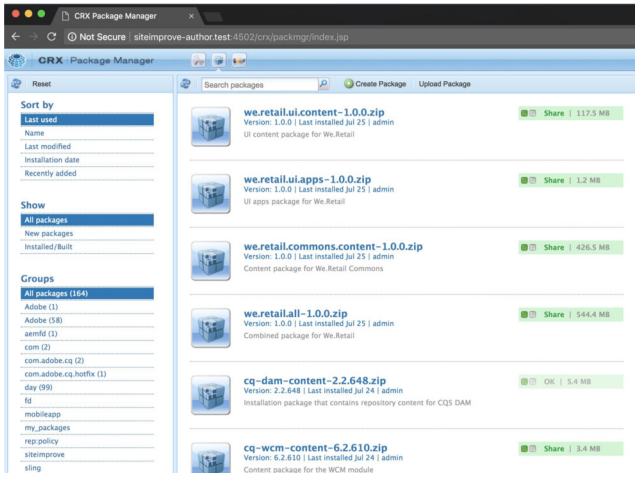Click package icon for we.retail.ui.content

211,126
